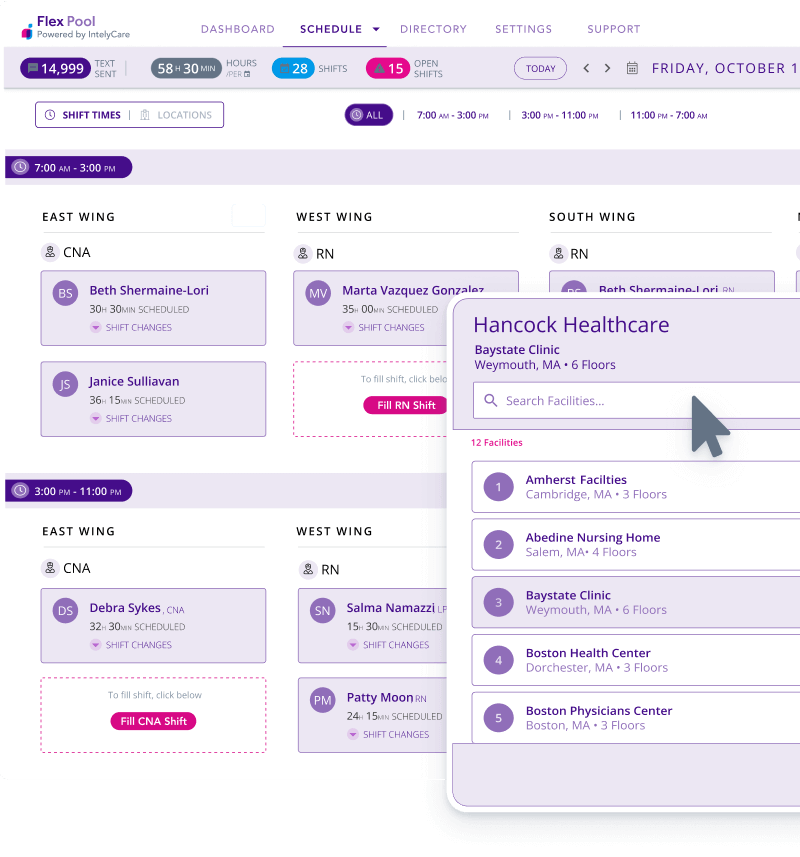The image size is (800, 857).
Task: Click the Search Facilities input field
Action: click(x=640, y=401)
